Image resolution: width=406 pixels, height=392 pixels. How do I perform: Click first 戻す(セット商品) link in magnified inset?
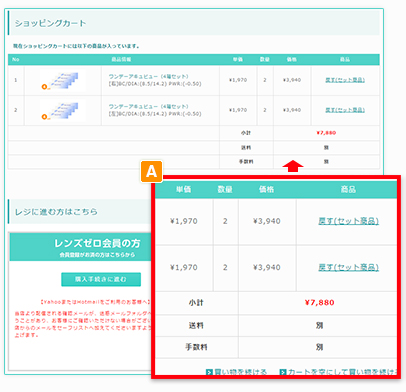click(x=348, y=221)
